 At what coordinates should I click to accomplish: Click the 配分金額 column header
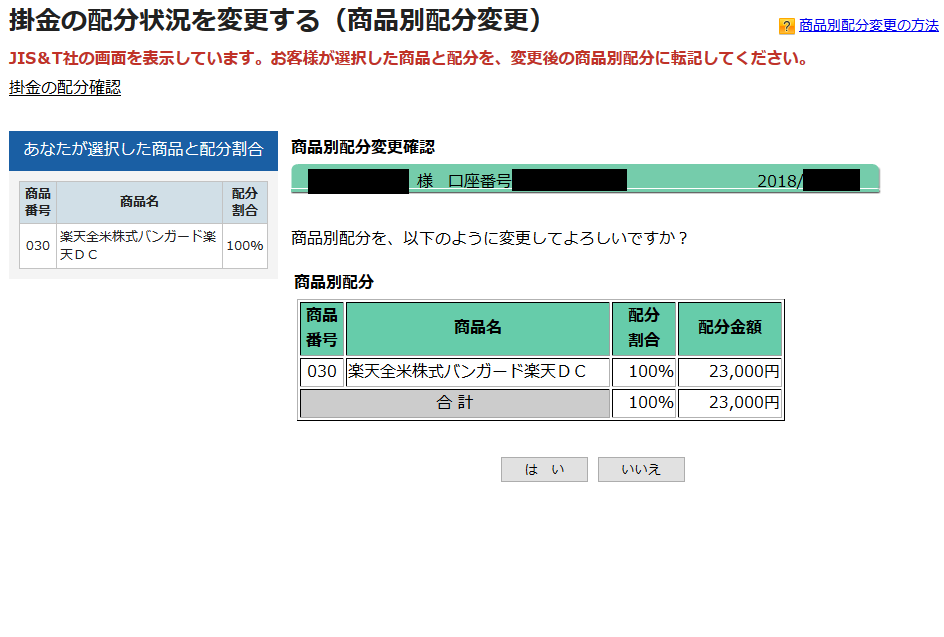730,328
